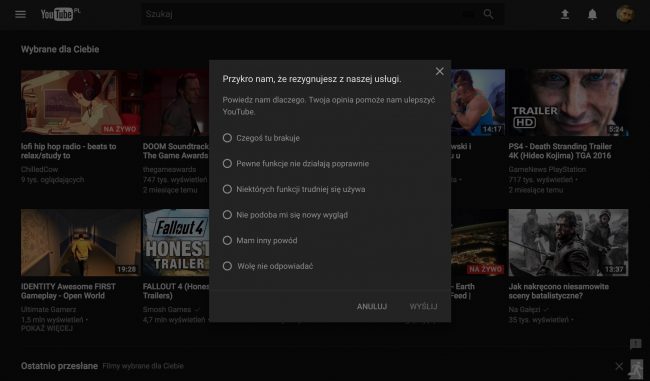Click 'Jak nakręcono niesamowite sceny batalistyczne?' title
The width and height of the screenshot is (650, 381).
[559, 291]
